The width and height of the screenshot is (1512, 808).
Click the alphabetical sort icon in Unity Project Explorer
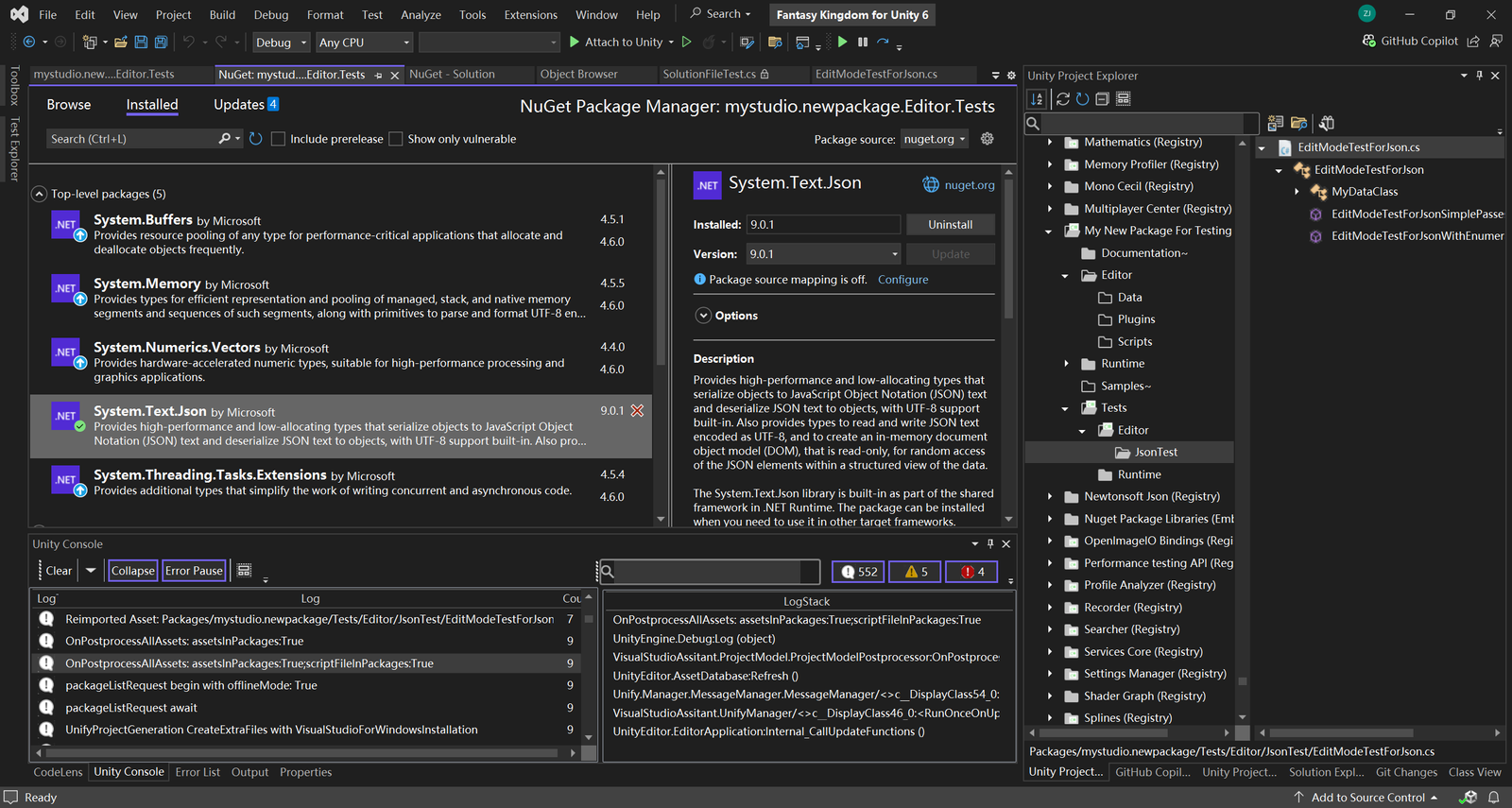pos(1037,99)
